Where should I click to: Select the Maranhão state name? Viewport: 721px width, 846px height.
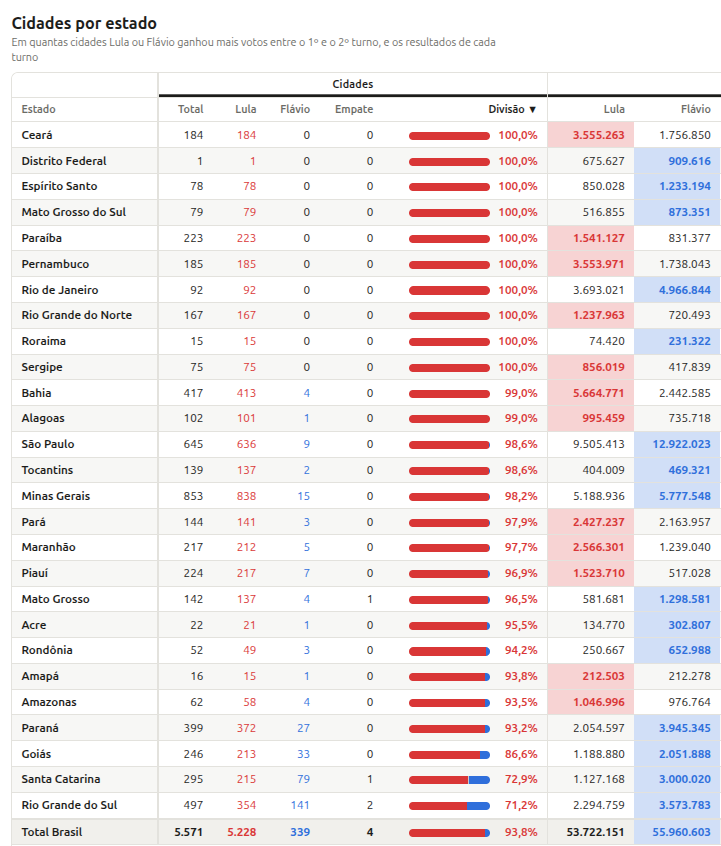(x=49, y=547)
